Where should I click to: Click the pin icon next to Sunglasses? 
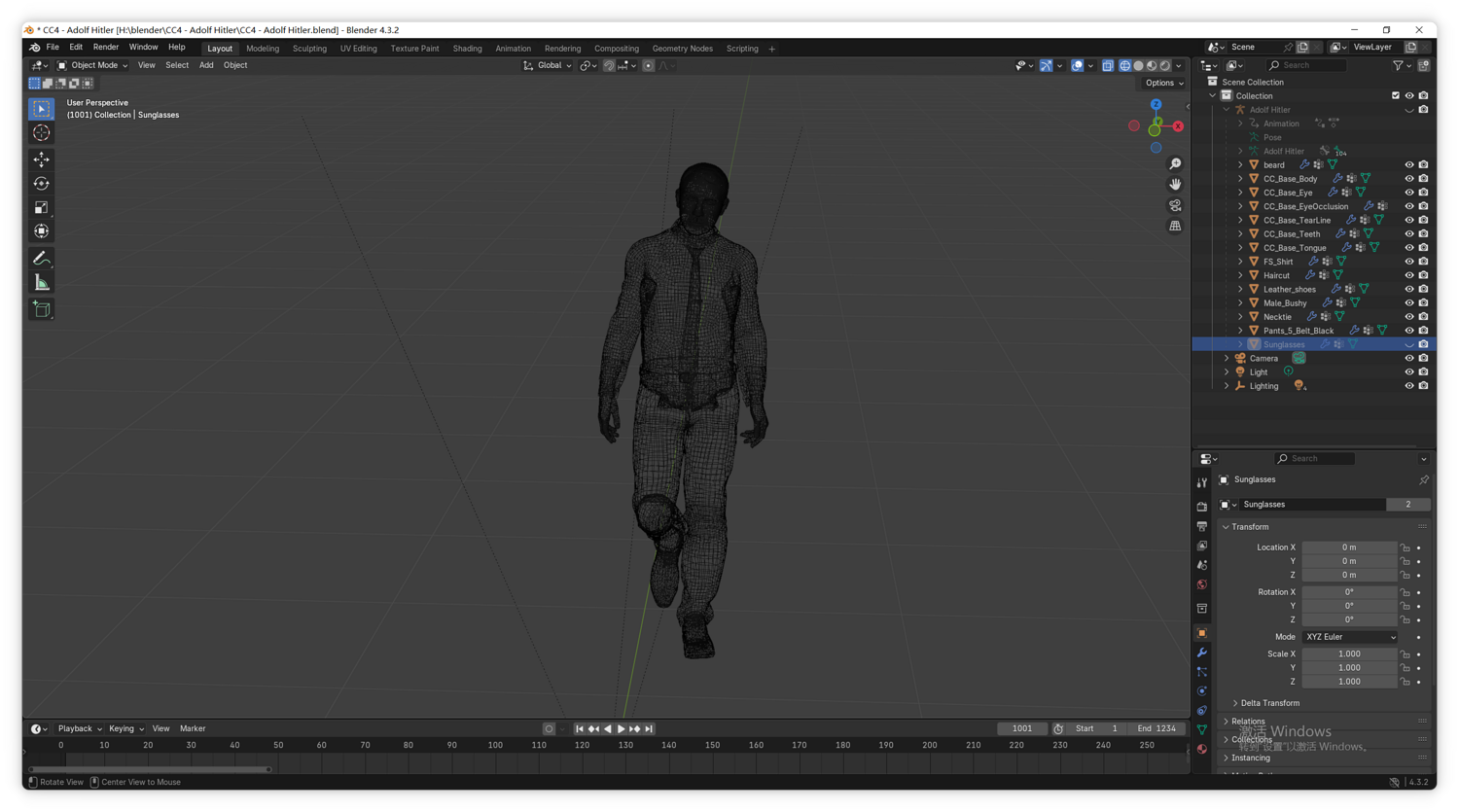pyautogui.click(x=1424, y=479)
